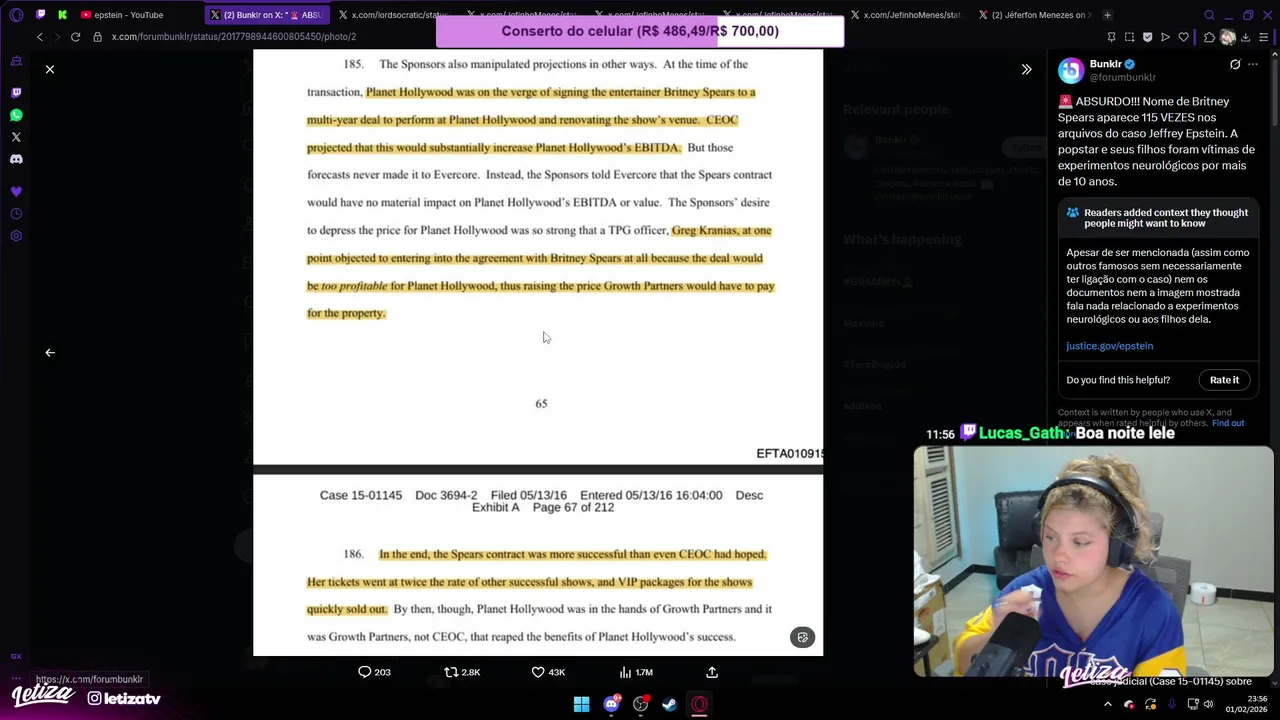Click the Rate it button

coord(1224,380)
